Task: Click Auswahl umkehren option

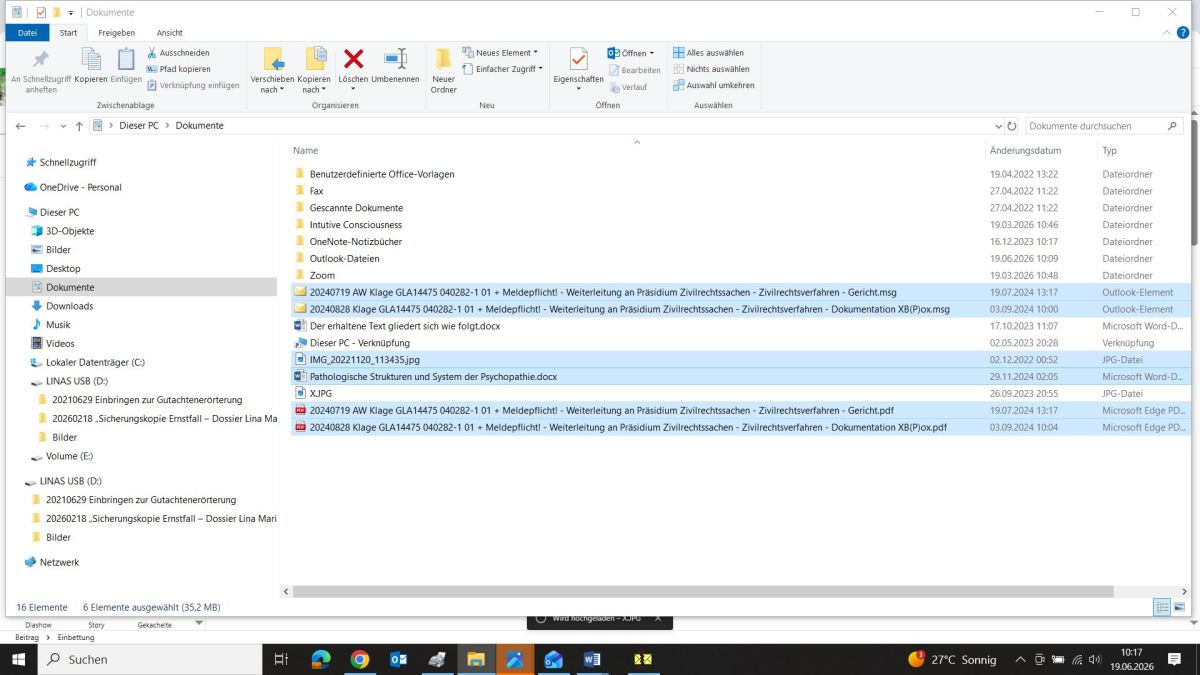Action: 713,85
